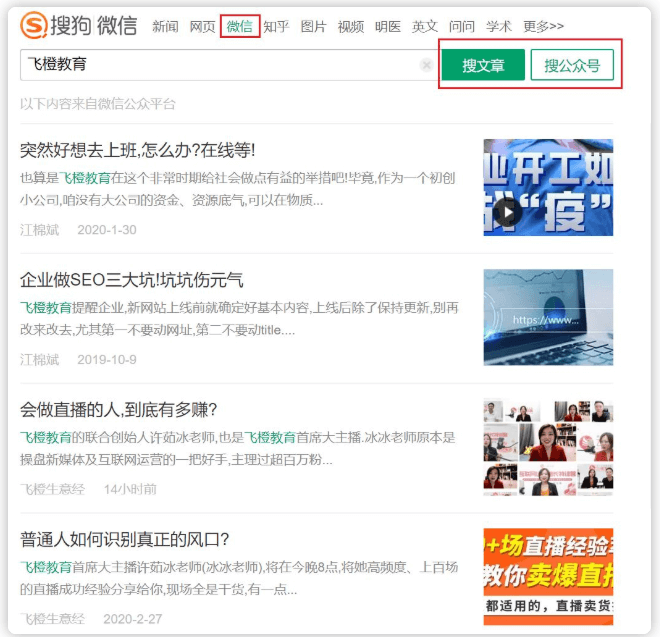Click the 搜文章 button
This screenshot has width=660, height=637.
click(483, 65)
